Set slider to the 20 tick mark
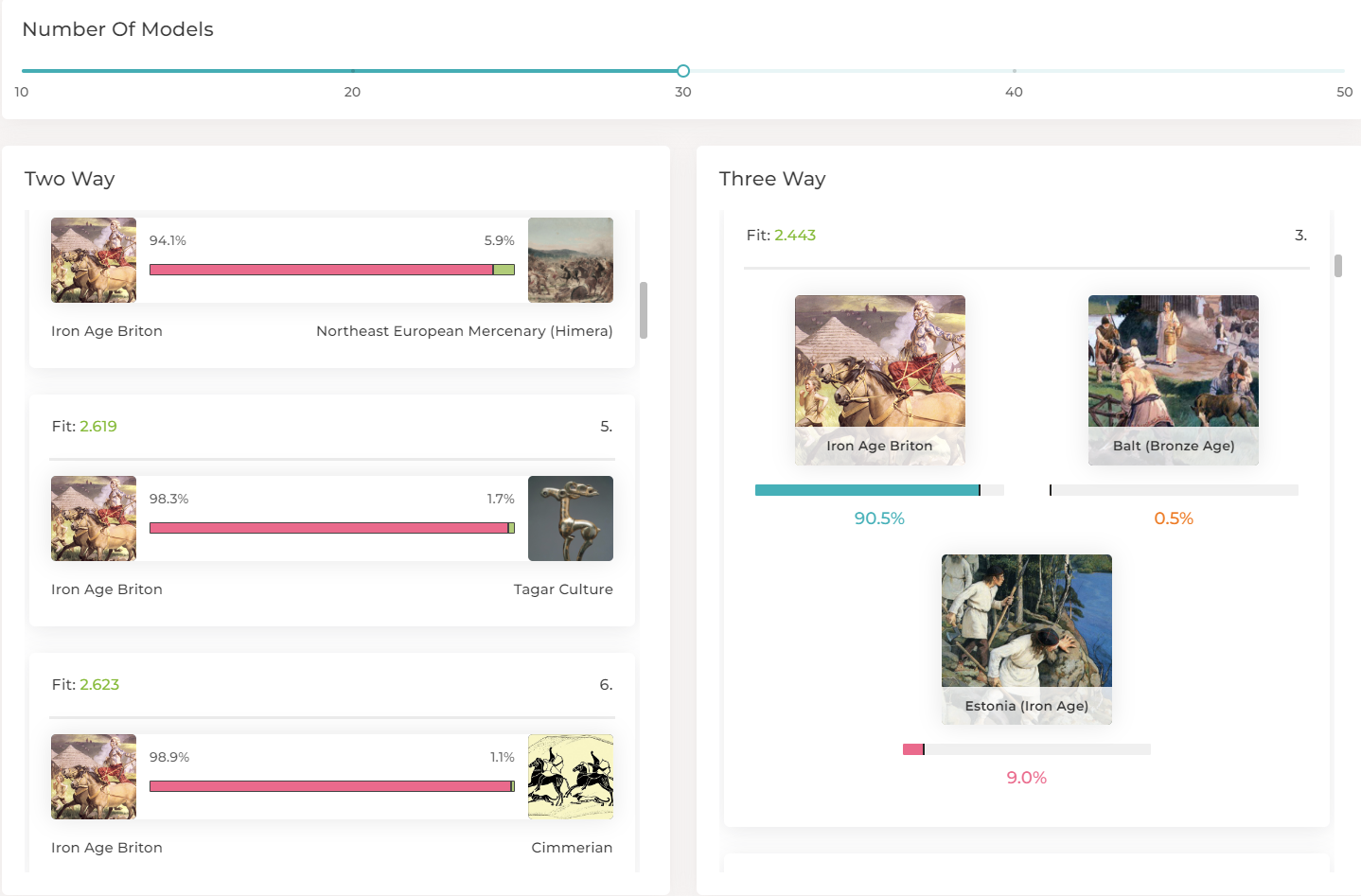 (353, 71)
